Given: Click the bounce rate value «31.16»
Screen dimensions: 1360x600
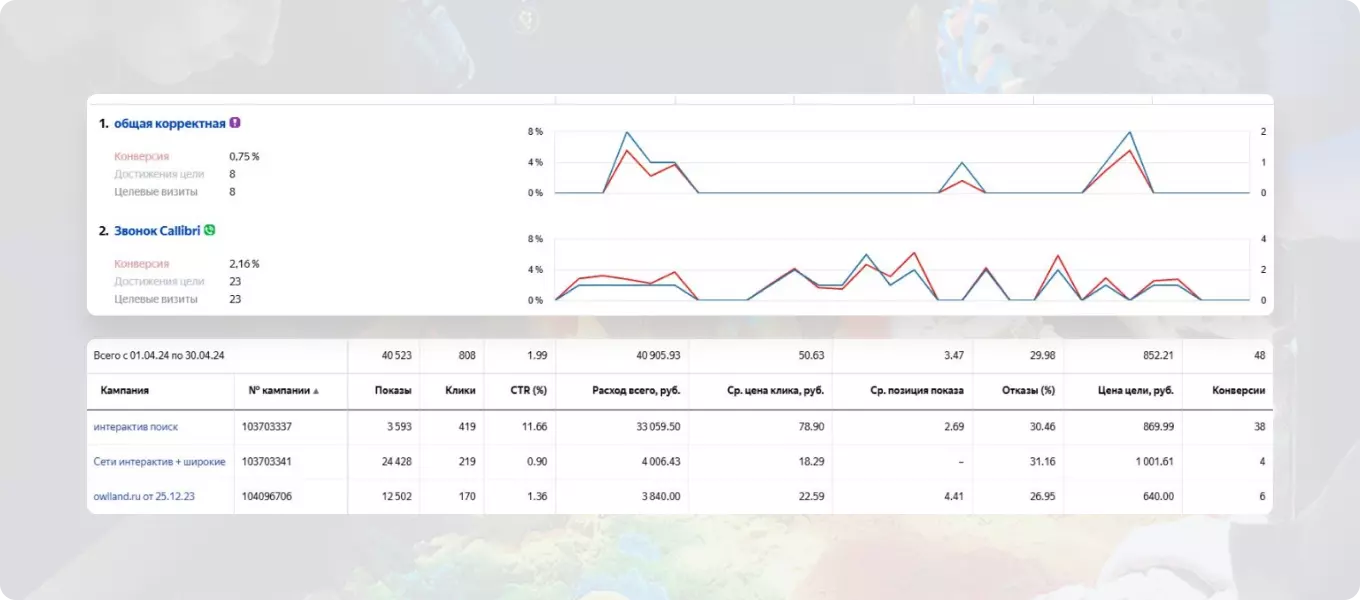Looking at the screenshot, I should (x=1041, y=462).
